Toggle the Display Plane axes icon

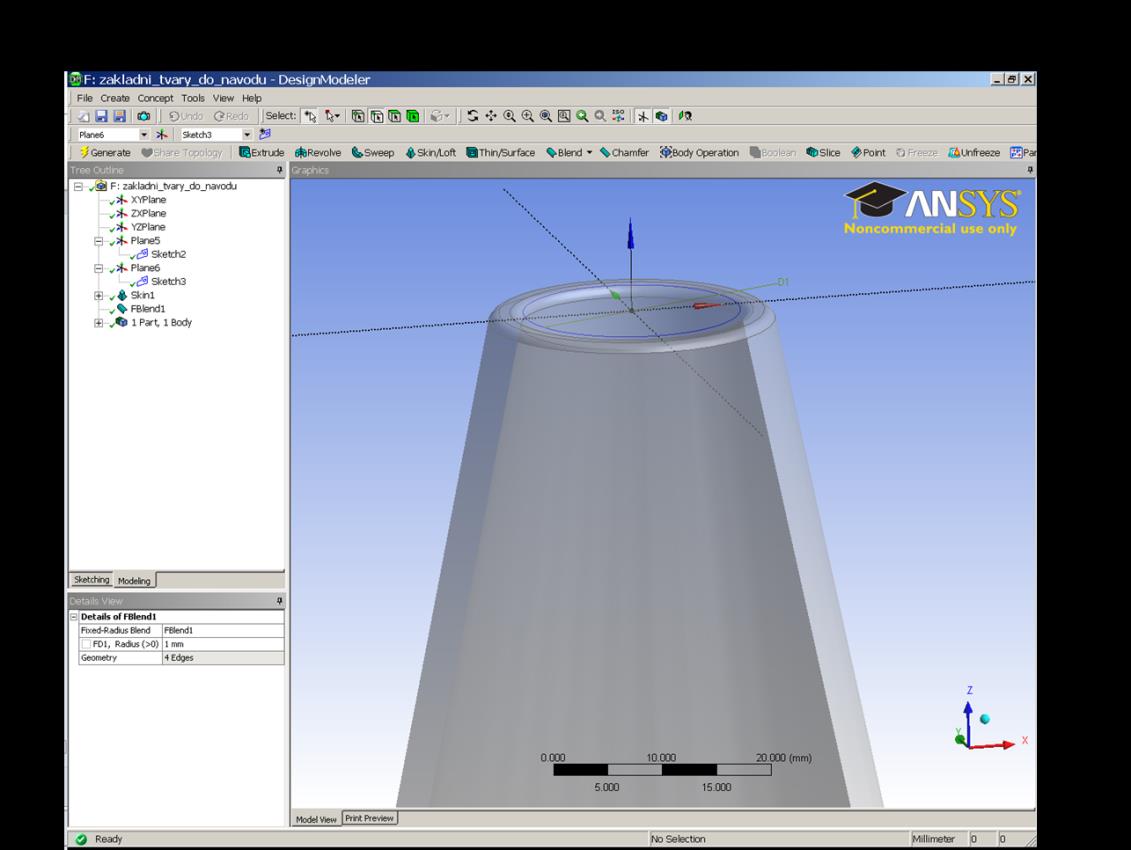pyautogui.click(x=643, y=115)
